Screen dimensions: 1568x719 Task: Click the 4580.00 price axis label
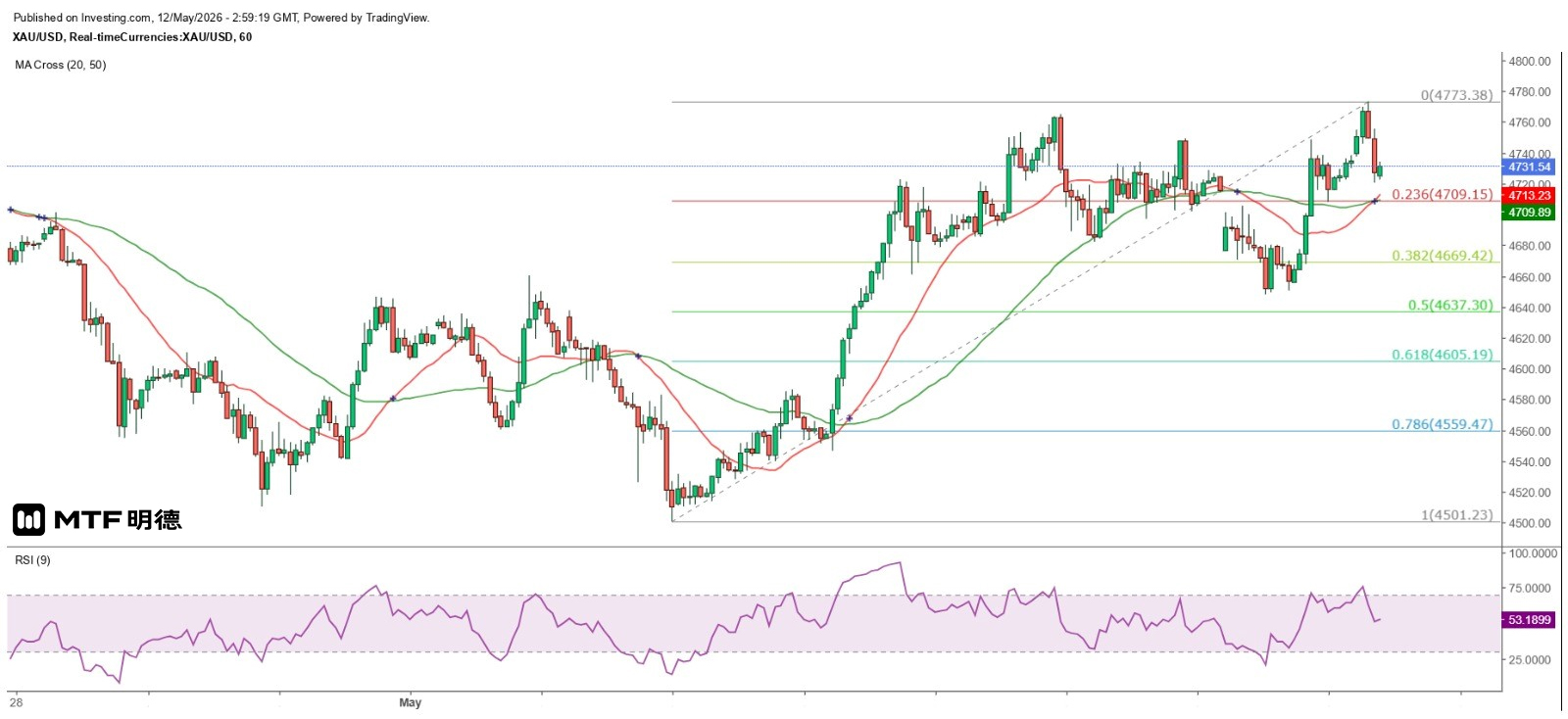click(1530, 400)
